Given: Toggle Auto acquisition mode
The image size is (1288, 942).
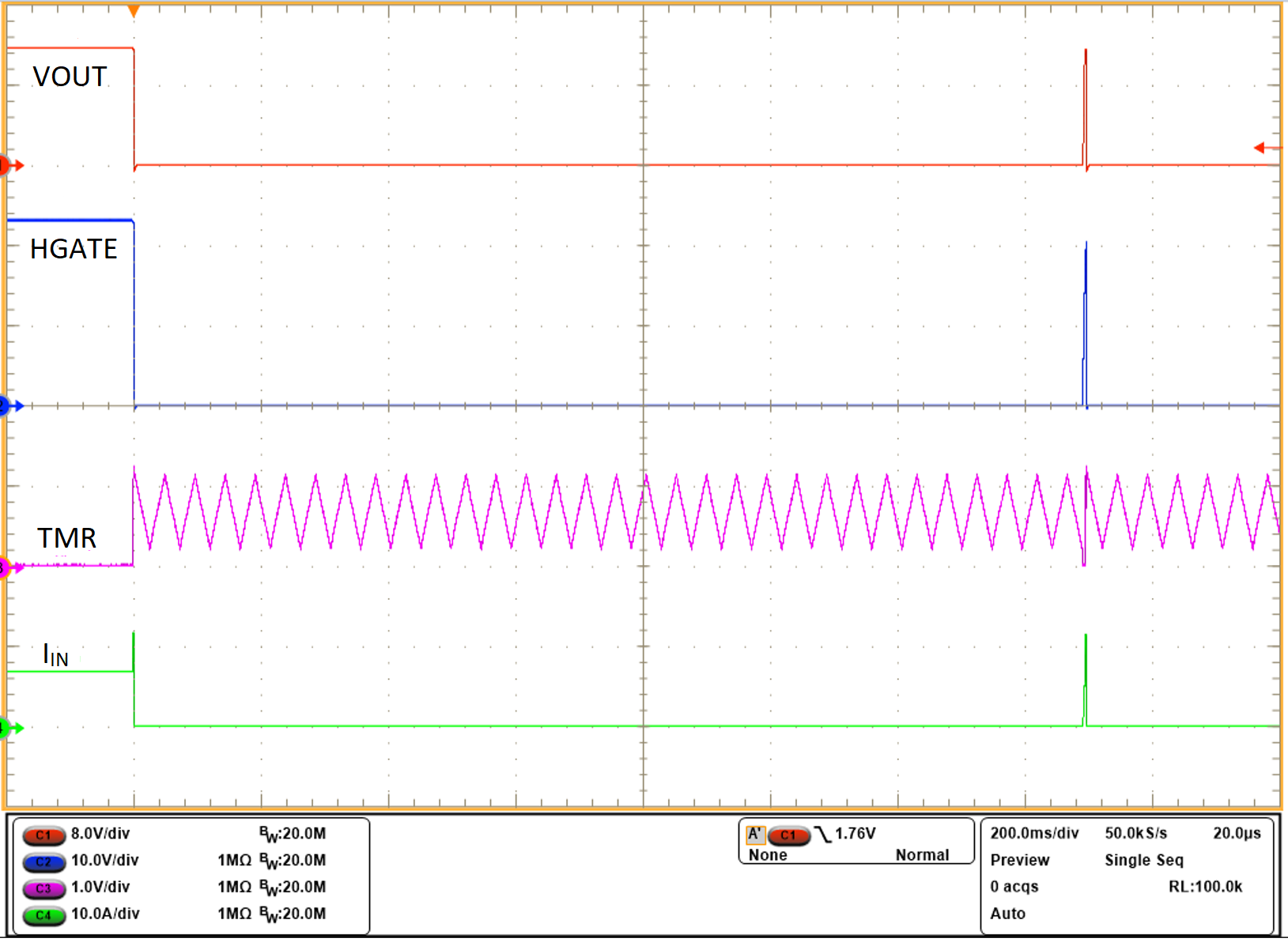Looking at the screenshot, I should click(1010, 914).
